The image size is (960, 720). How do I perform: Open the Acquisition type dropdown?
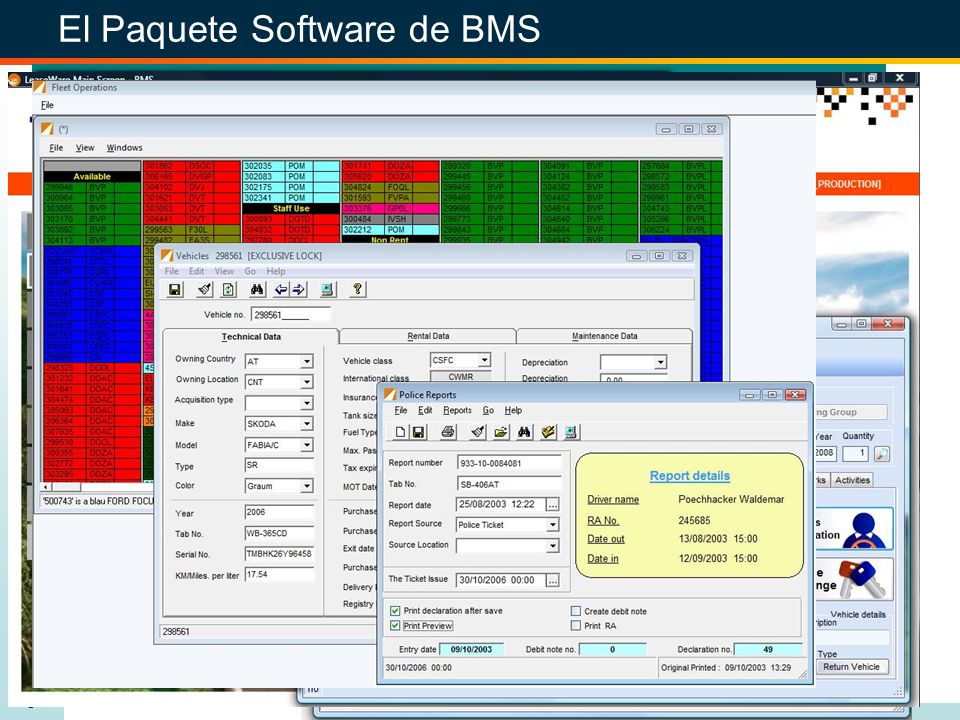click(x=307, y=403)
